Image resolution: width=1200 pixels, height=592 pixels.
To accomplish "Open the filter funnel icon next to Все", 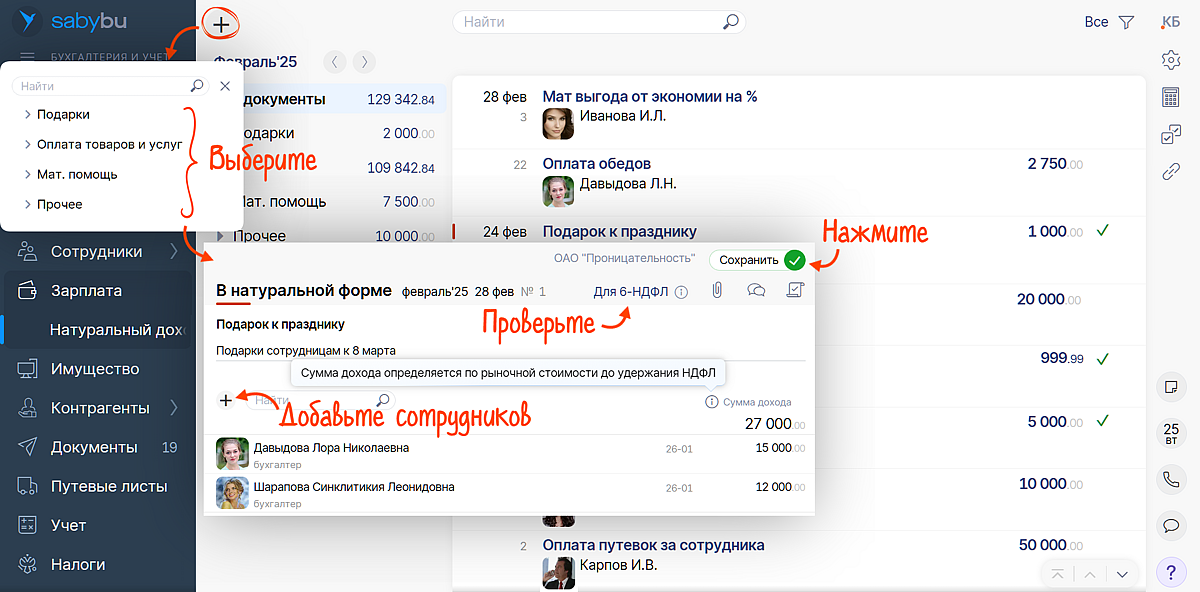I will pos(1126,22).
